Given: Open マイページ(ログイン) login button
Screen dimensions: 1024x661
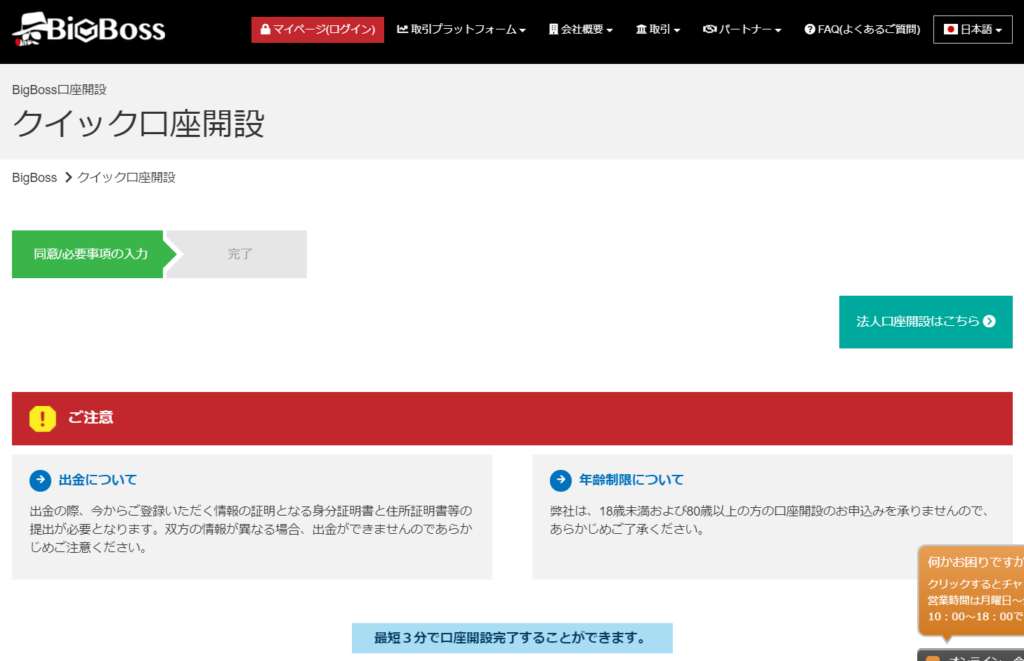Looking at the screenshot, I should [317, 29].
